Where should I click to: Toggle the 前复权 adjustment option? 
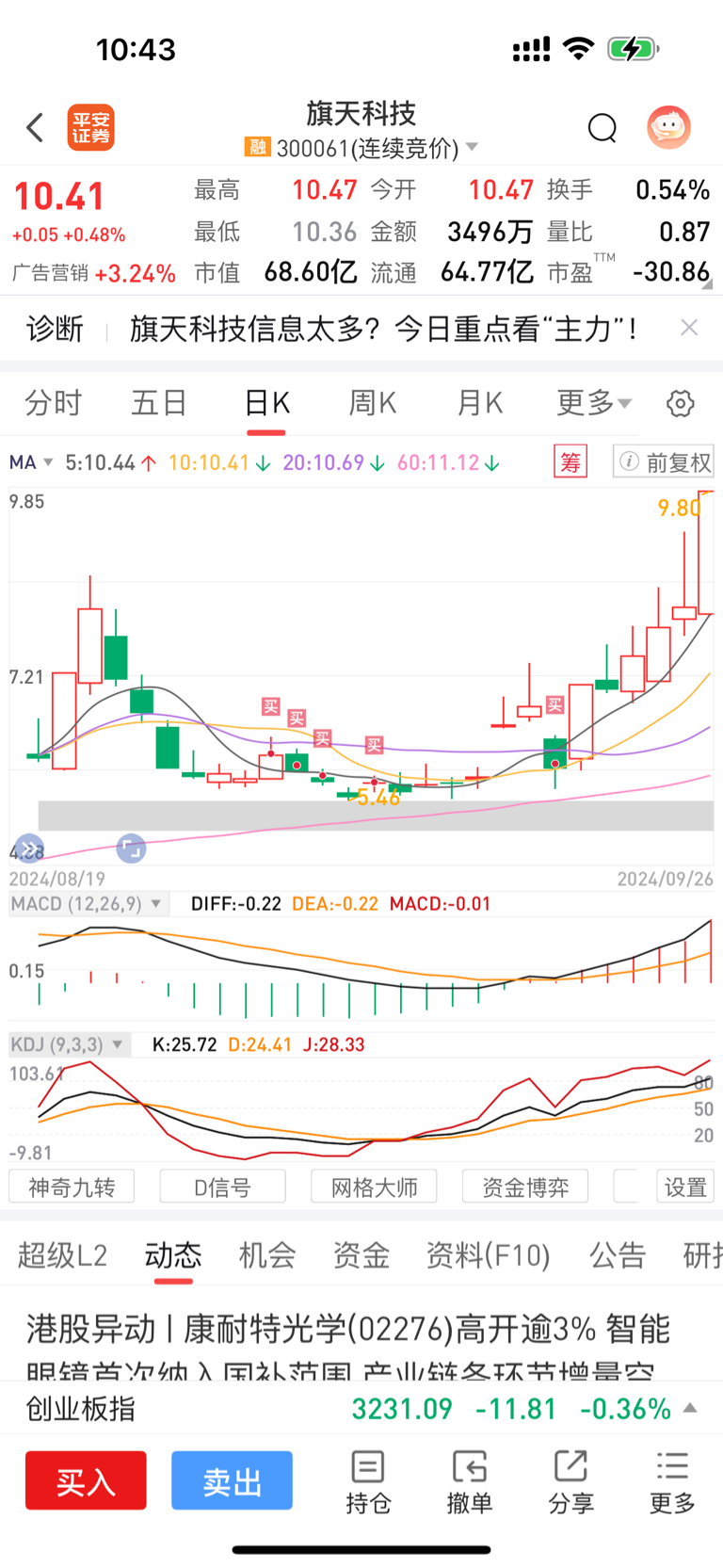(x=664, y=462)
